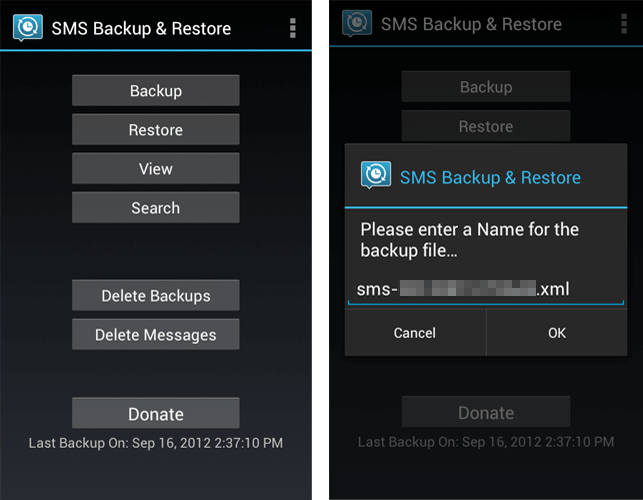Tap the Donate button on left screen
Screen dimensions: 643x500
[x=156, y=413]
